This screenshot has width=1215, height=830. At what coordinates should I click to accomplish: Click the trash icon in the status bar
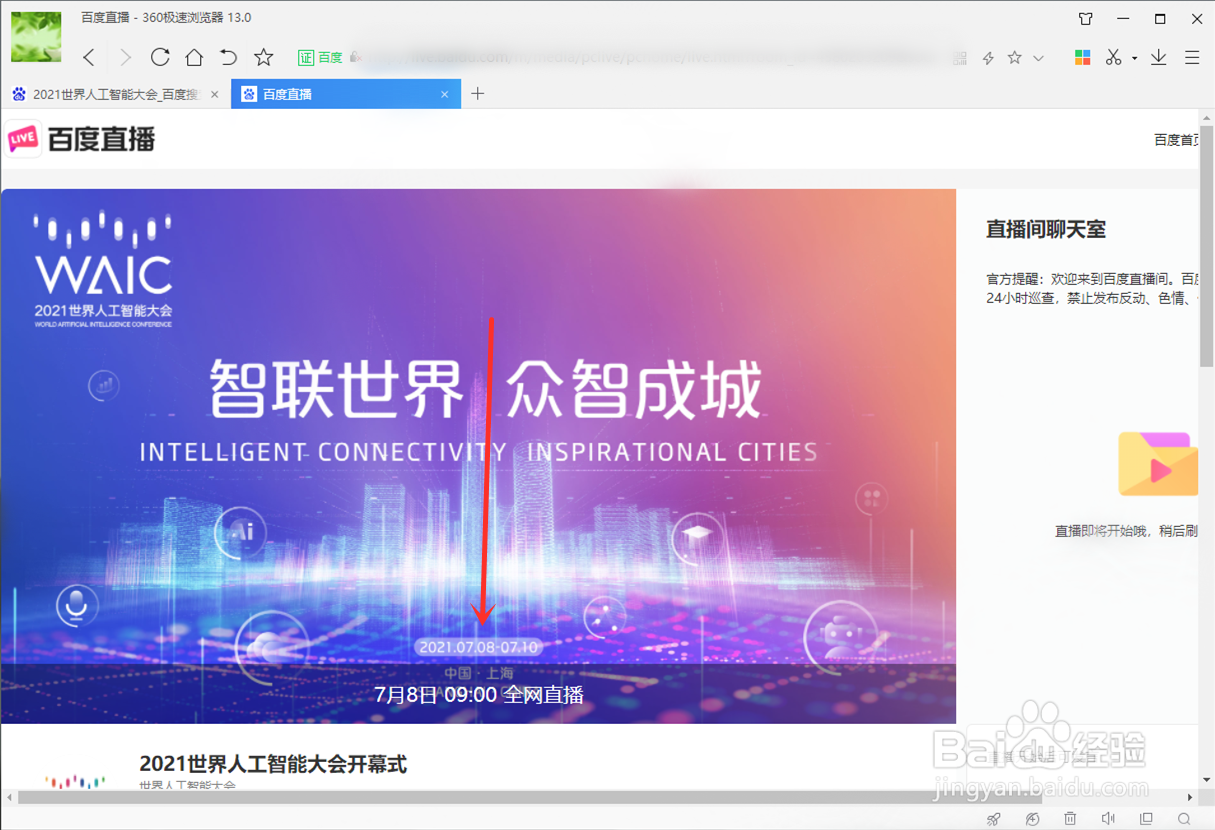point(1070,818)
